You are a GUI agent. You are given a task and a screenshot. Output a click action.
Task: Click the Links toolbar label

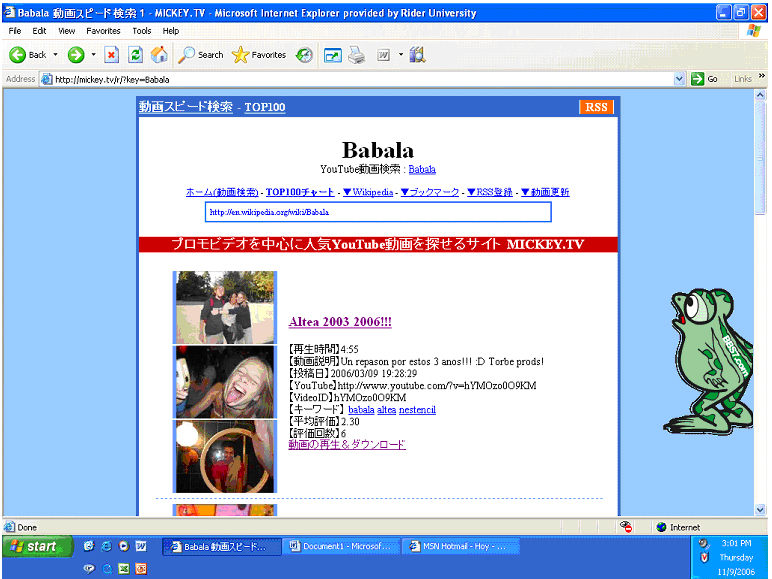coord(742,79)
